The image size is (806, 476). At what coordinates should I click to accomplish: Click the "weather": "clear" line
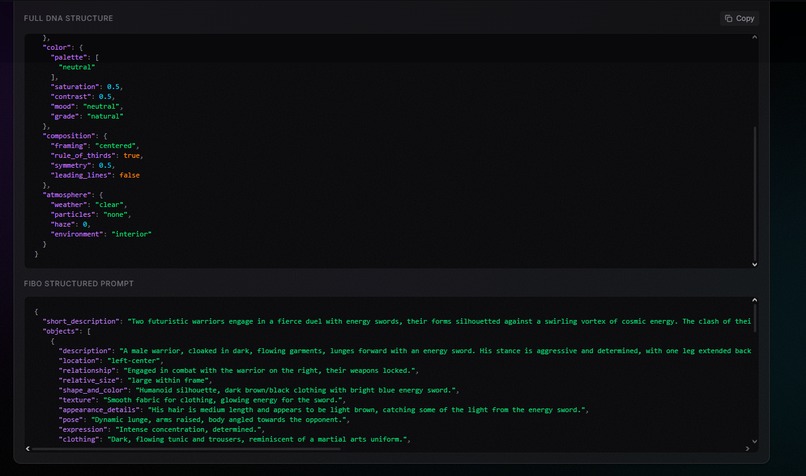point(89,205)
